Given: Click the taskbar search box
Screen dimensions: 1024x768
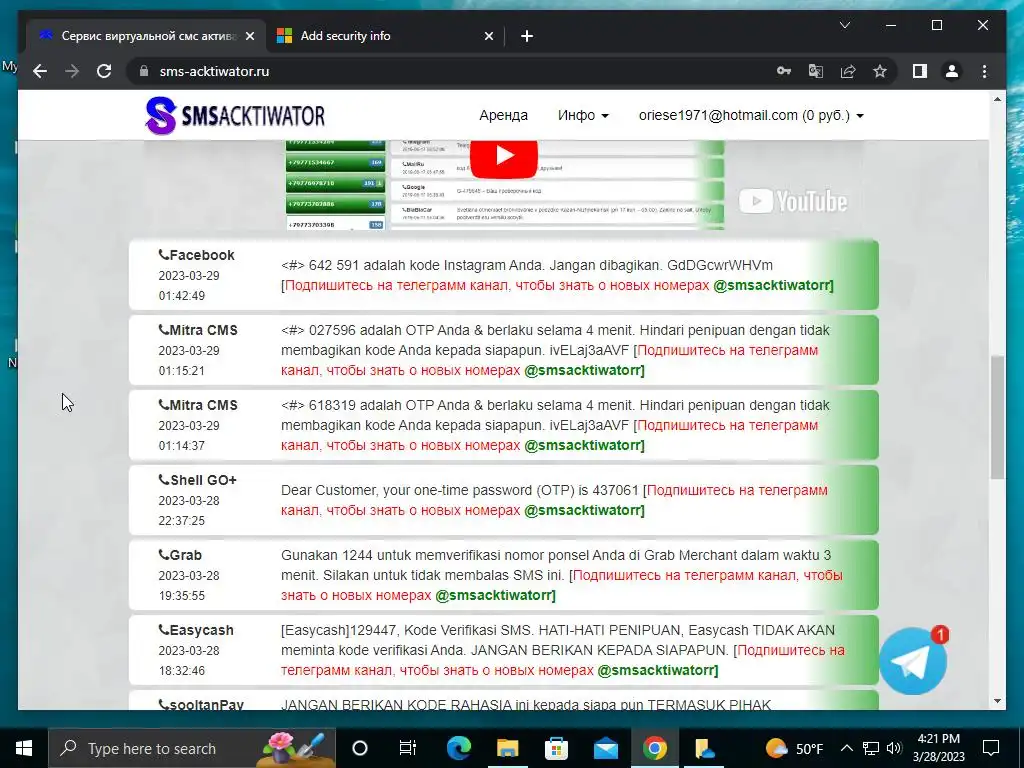Looking at the screenshot, I should (192, 748).
